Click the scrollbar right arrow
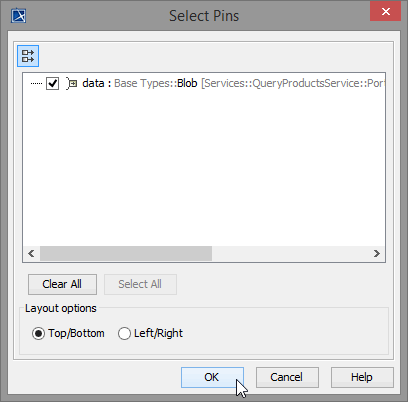The image size is (408, 402). [377, 254]
